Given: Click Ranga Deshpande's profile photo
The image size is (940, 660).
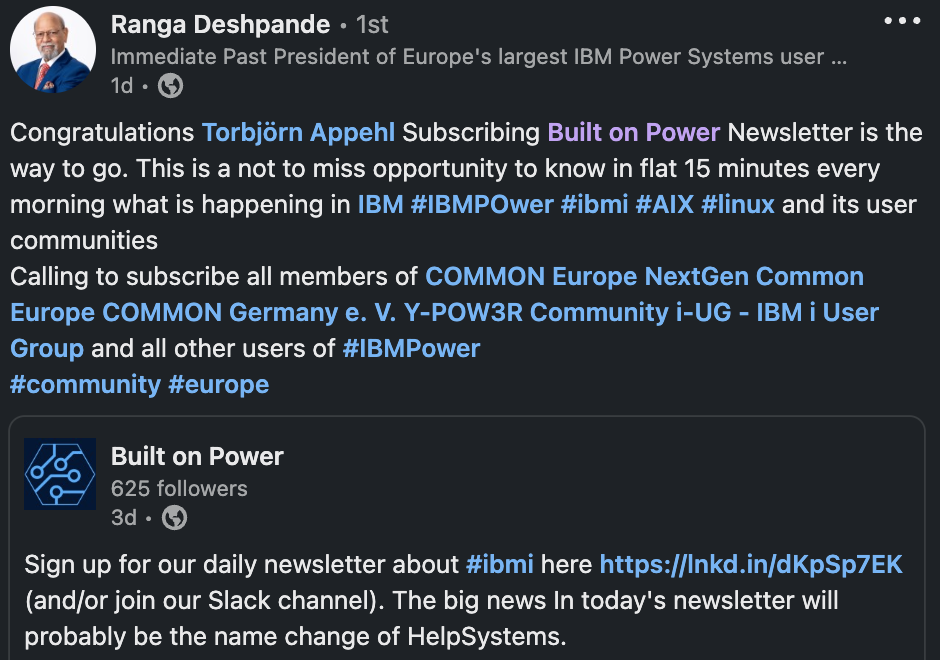Looking at the screenshot, I should pyautogui.click(x=53, y=49).
